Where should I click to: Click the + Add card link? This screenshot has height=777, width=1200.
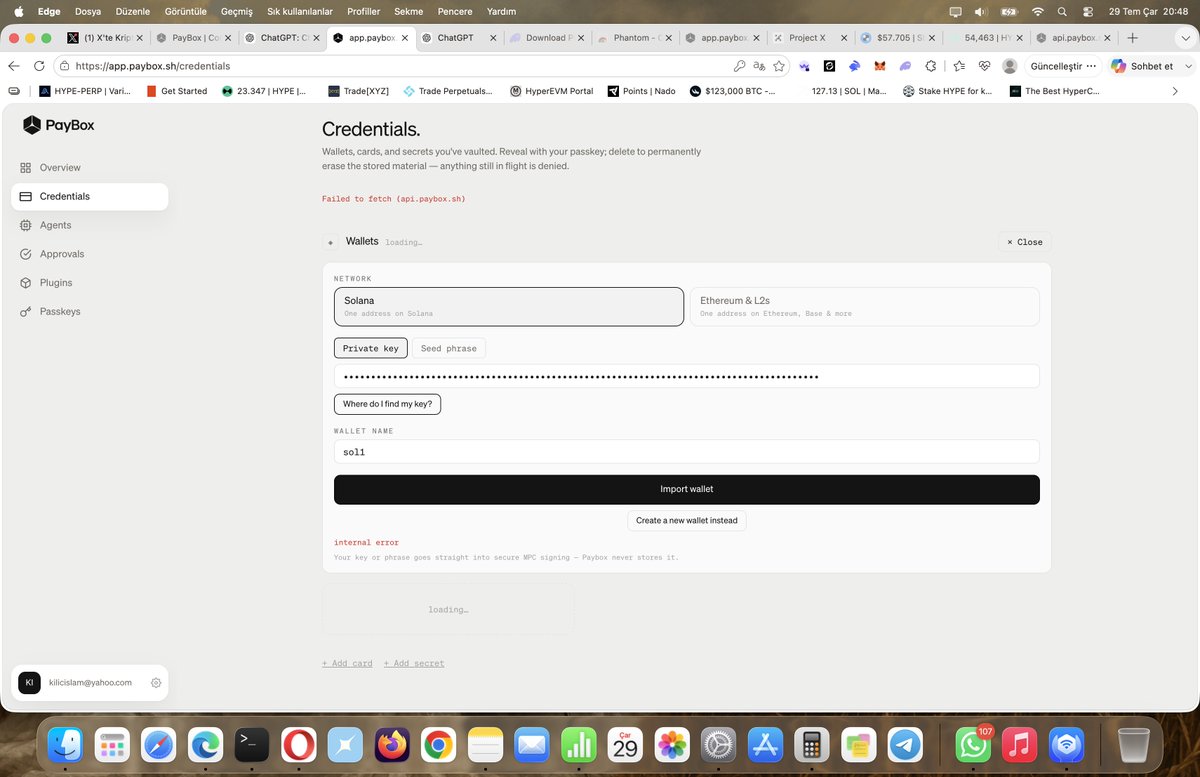pyautogui.click(x=347, y=664)
